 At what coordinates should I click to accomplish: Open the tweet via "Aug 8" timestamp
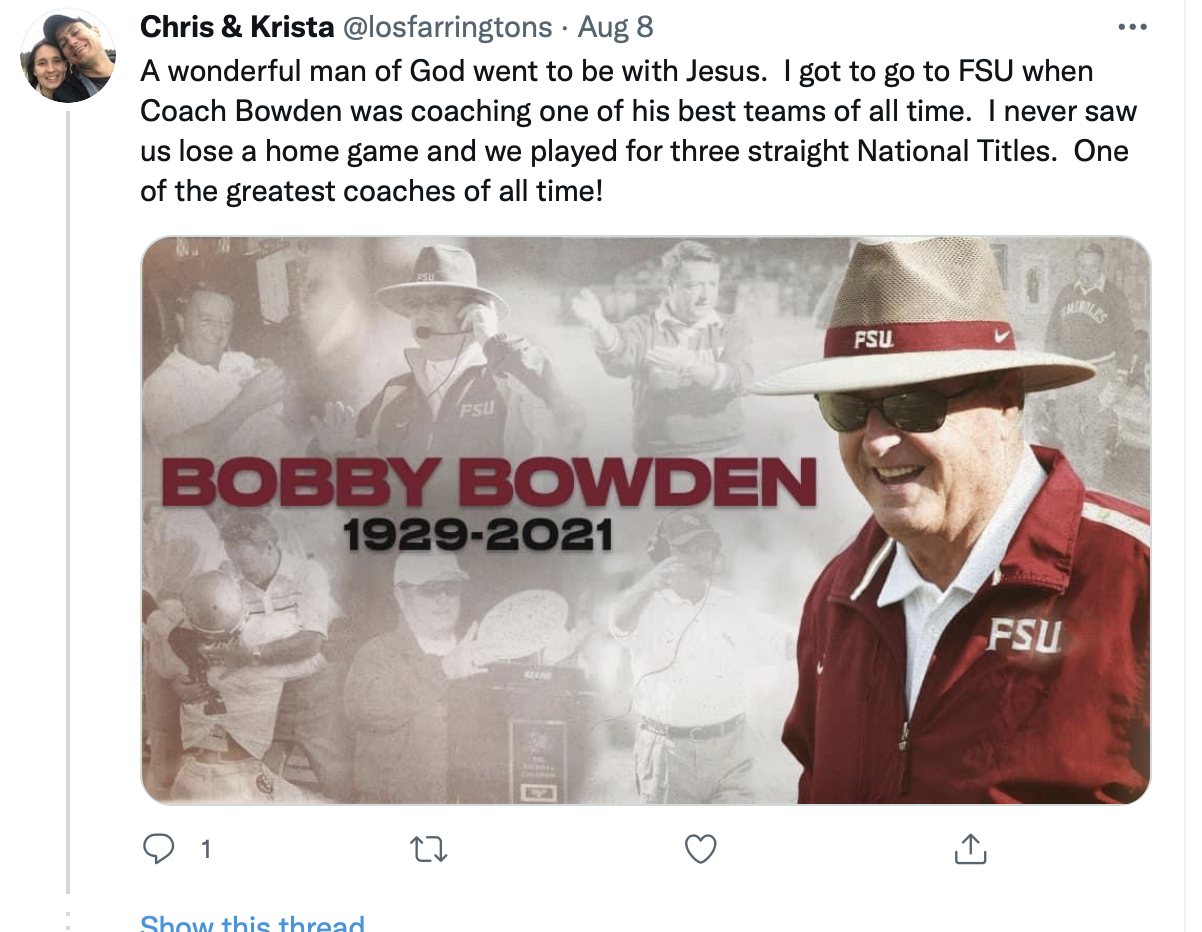click(616, 27)
